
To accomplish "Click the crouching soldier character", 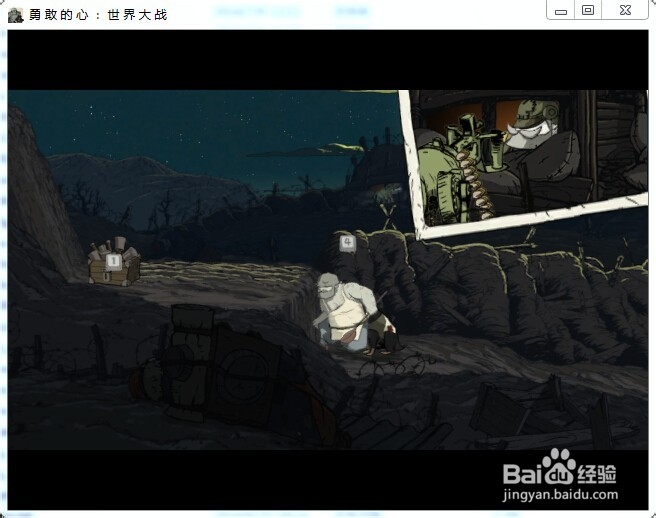I will 356,315.
